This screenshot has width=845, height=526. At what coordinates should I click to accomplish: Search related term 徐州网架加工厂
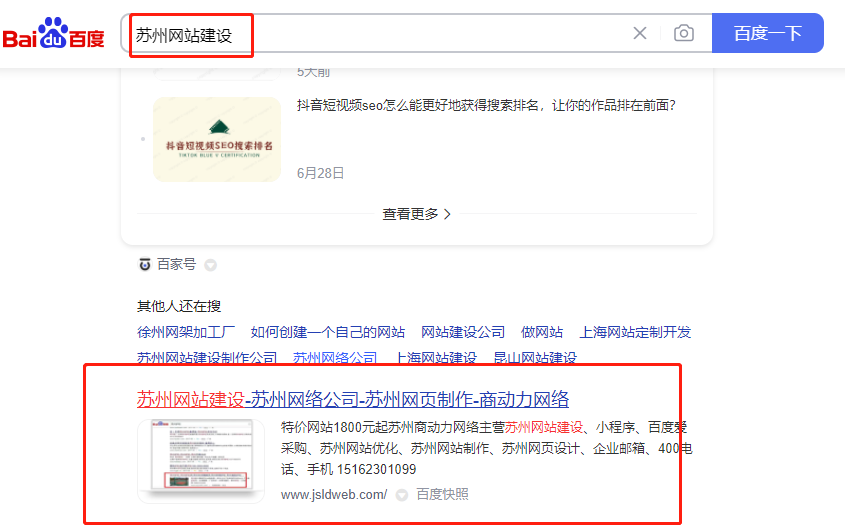pyautogui.click(x=186, y=332)
